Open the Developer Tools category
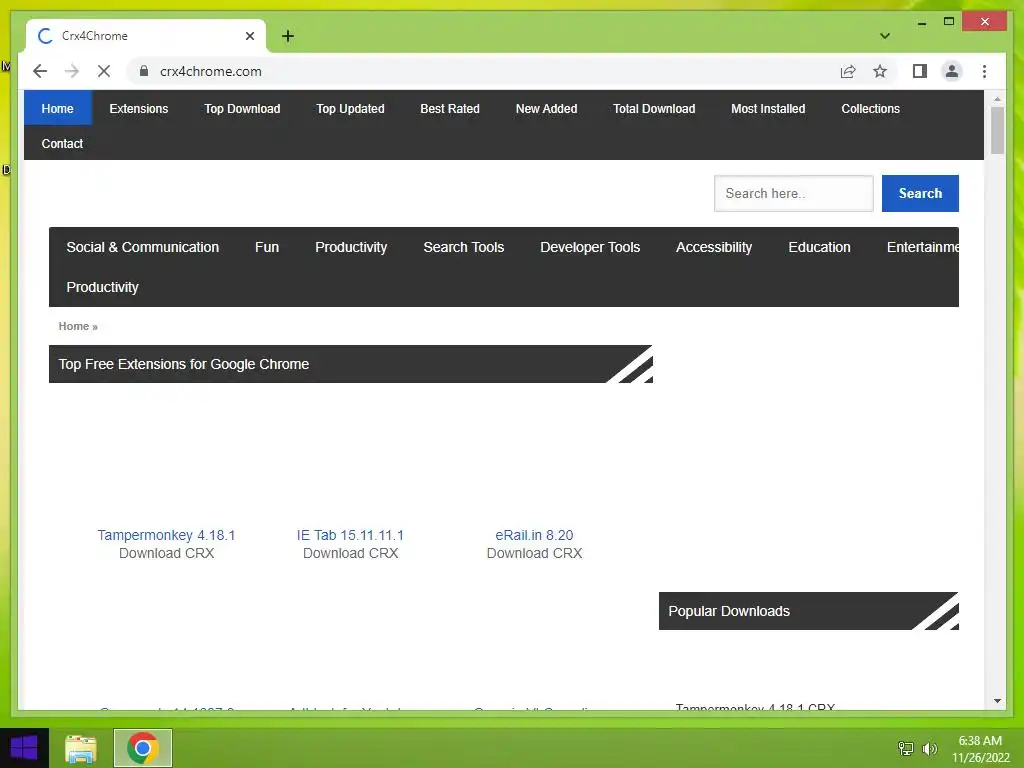Screen dimensions: 1024x768 590,247
